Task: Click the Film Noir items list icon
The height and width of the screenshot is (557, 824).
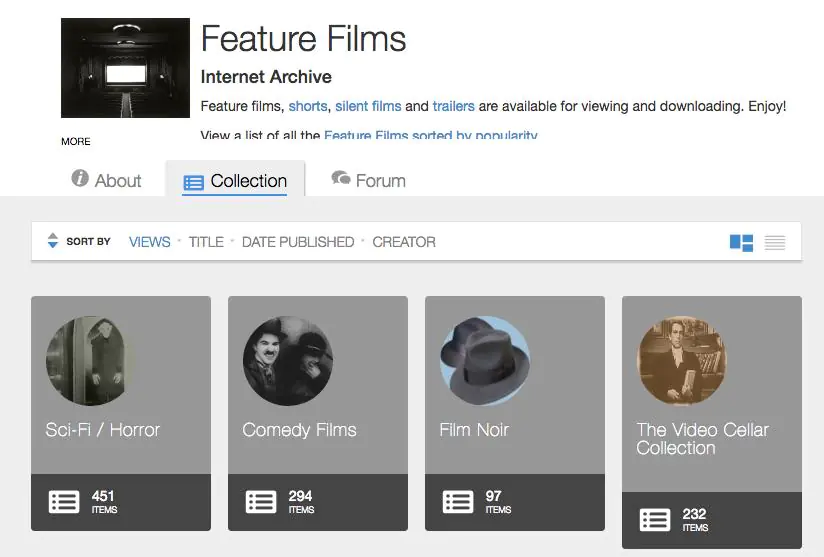Action: point(458,502)
